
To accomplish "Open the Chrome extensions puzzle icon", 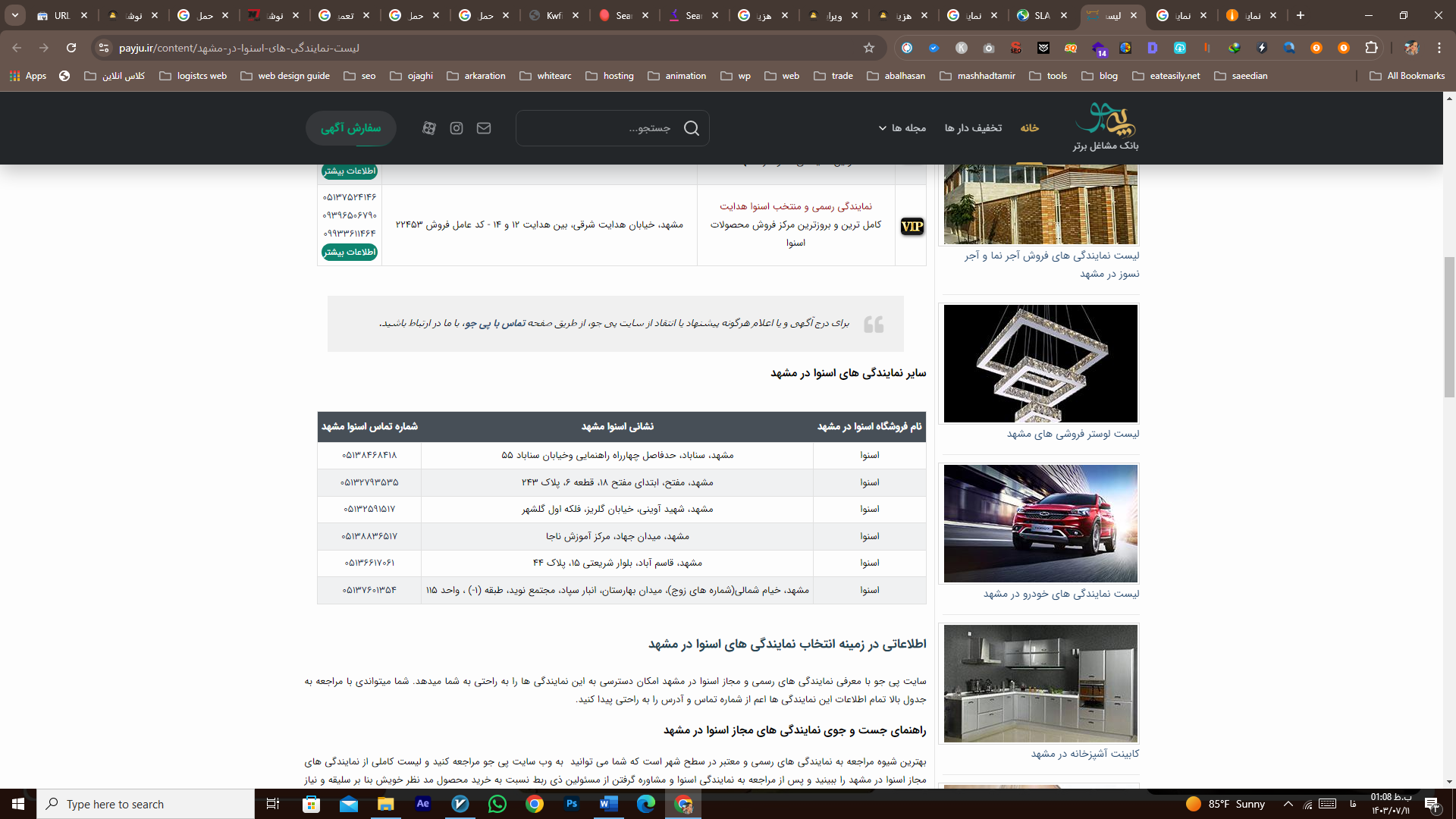I will pyautogui.click(x=1371, y=48).
